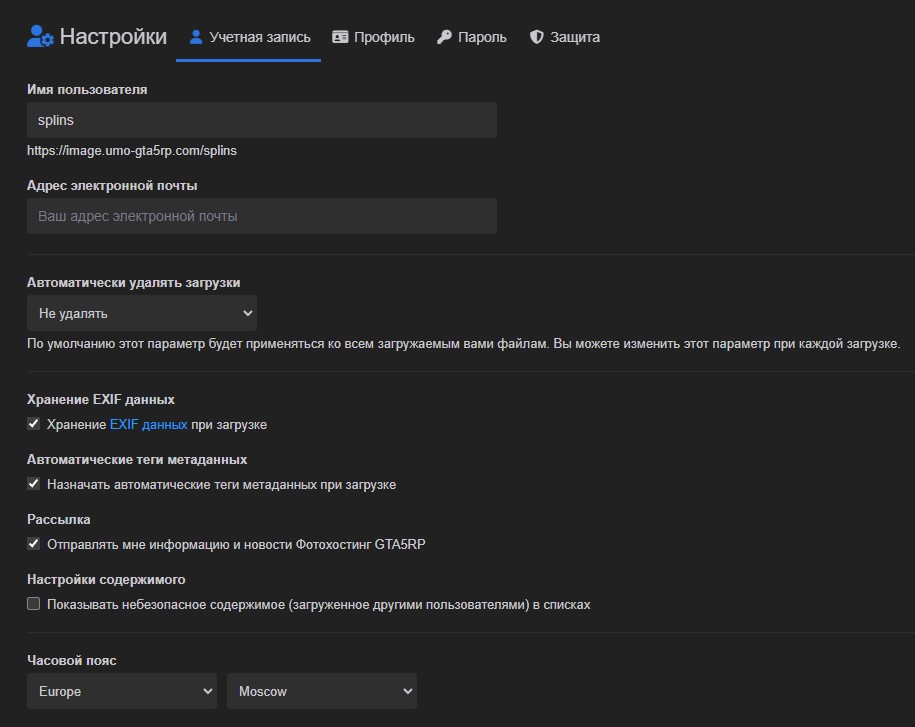Click the username field containing splins
This screenshot has width=915, height=727.
[262, 120]
